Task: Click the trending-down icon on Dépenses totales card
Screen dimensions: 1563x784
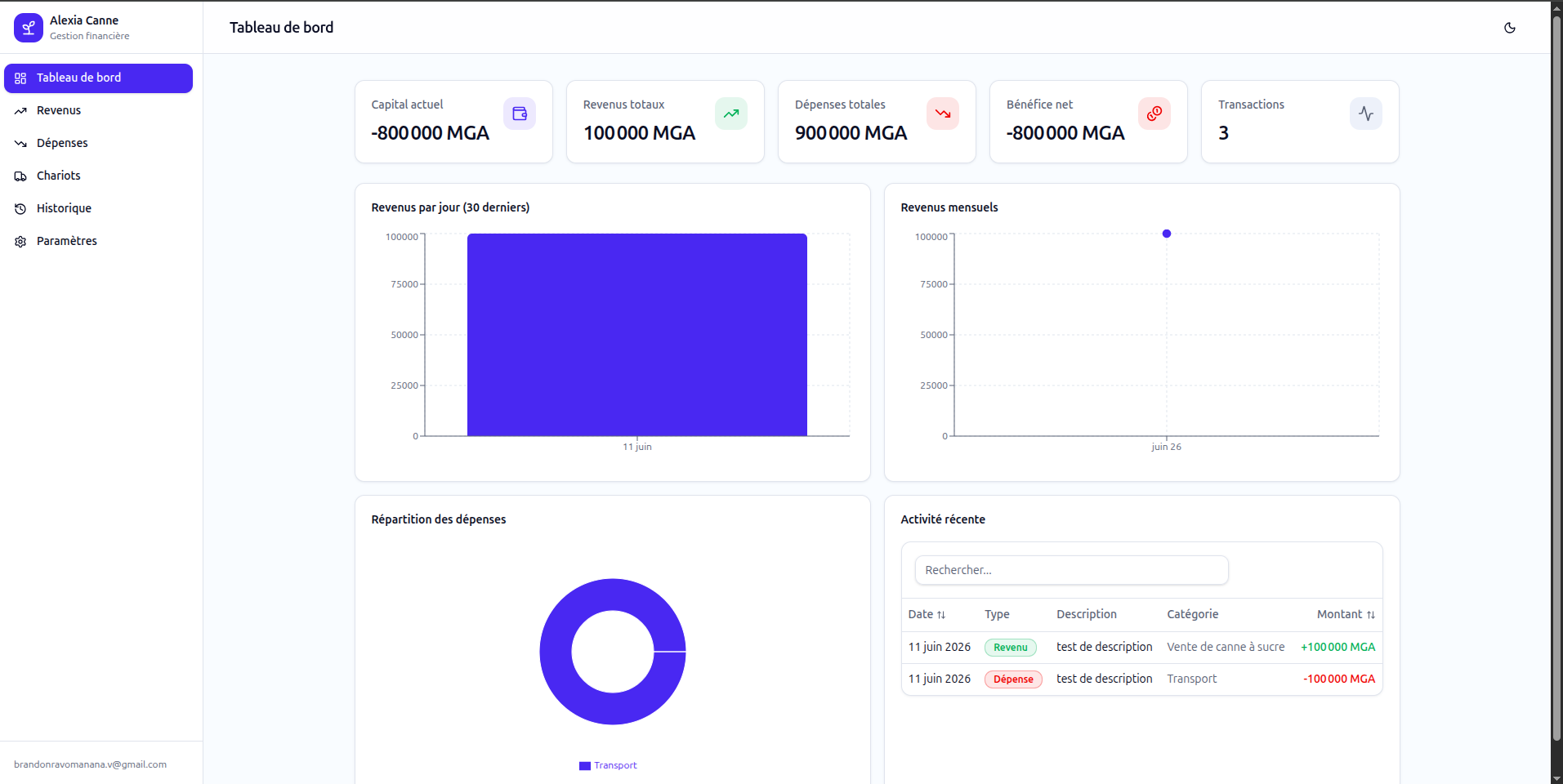Action: (943, 114)
